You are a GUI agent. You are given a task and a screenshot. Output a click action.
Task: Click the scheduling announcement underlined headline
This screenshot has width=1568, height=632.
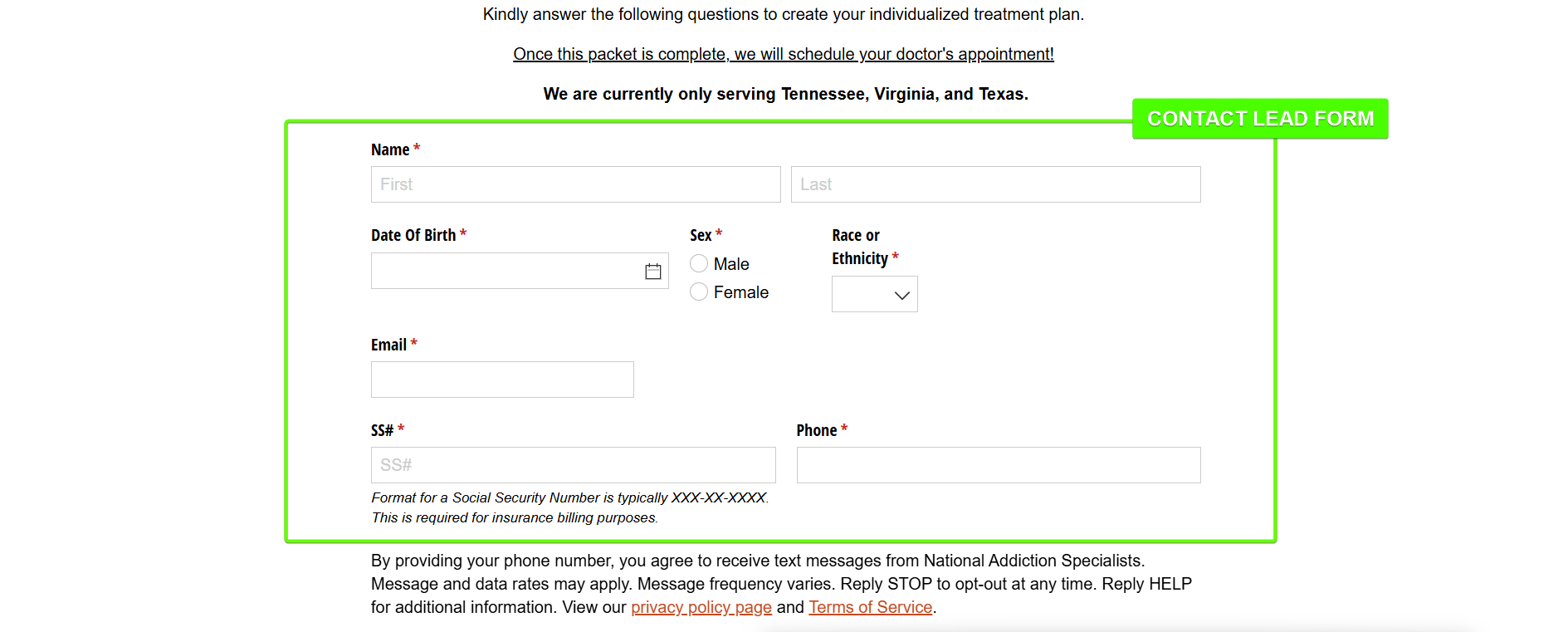783,53
